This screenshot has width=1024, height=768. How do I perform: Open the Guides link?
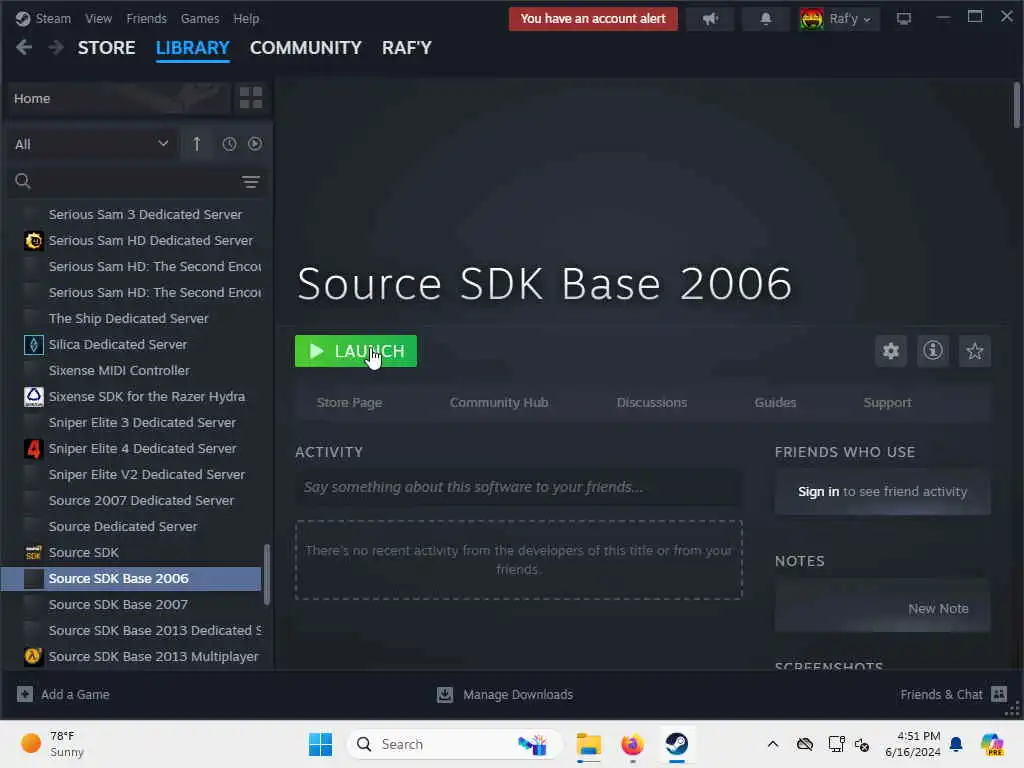point(775,402)
